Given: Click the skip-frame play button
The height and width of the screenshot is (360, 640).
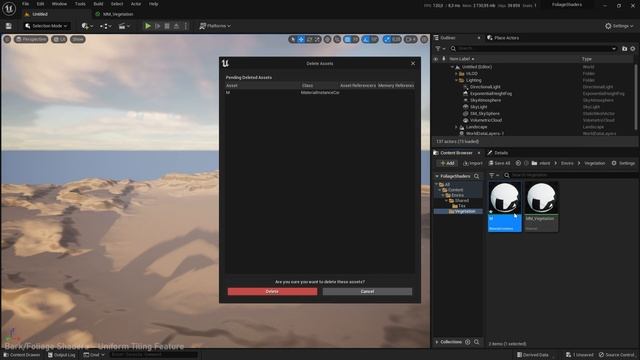Looking at the screenshot, I should coord(158,26).
